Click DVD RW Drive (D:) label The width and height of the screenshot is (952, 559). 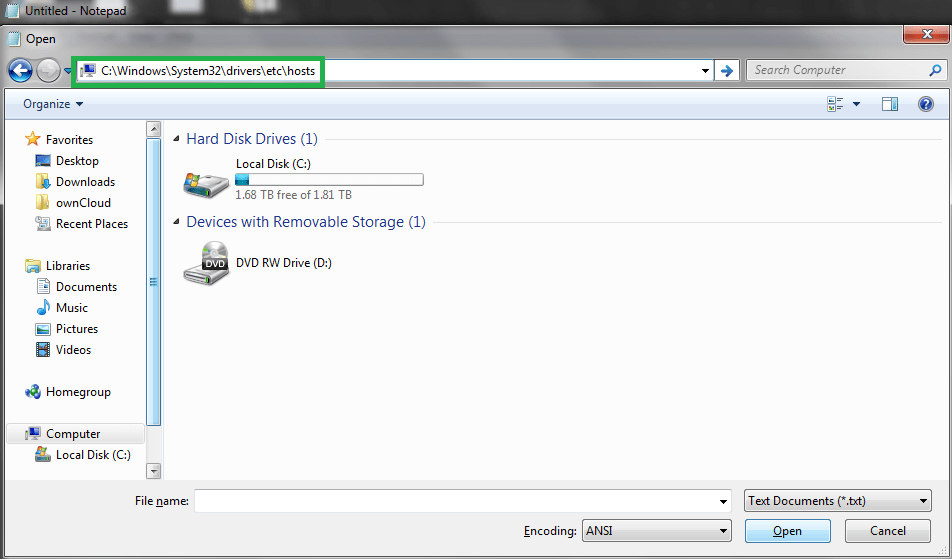[284, 263]
